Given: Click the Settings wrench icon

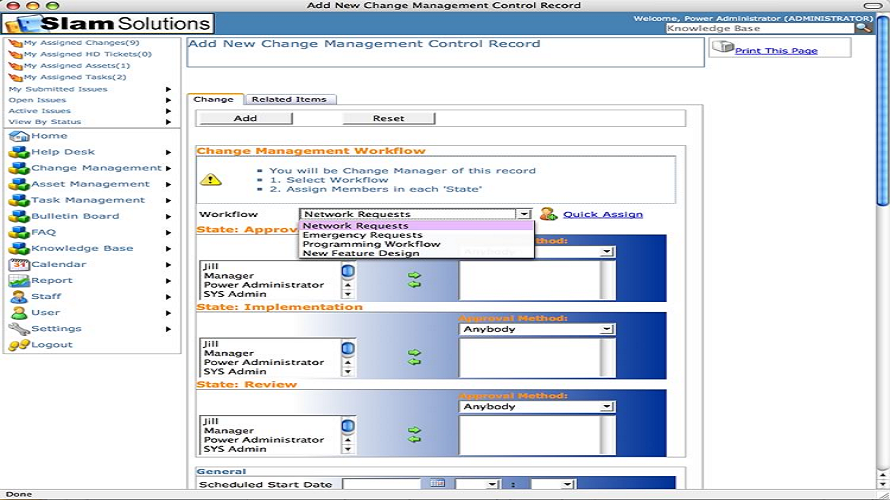Looking at the screenshot, I should 19,329.
